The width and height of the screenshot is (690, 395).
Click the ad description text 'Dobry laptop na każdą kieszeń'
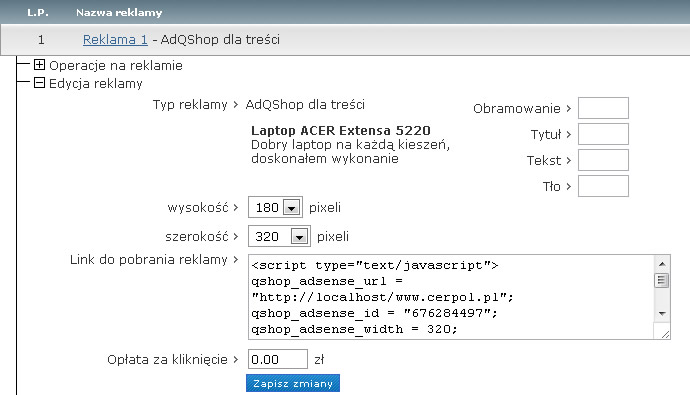pyautogui.click(x=350, y=144)
